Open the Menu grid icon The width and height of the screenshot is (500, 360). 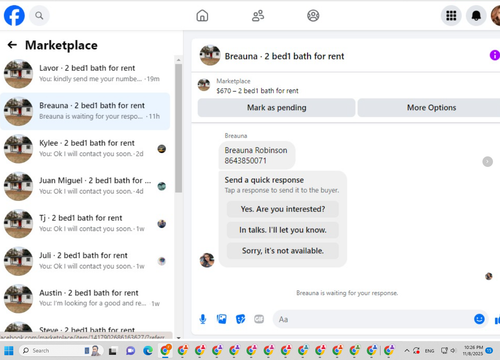click(x=451, y=16)
